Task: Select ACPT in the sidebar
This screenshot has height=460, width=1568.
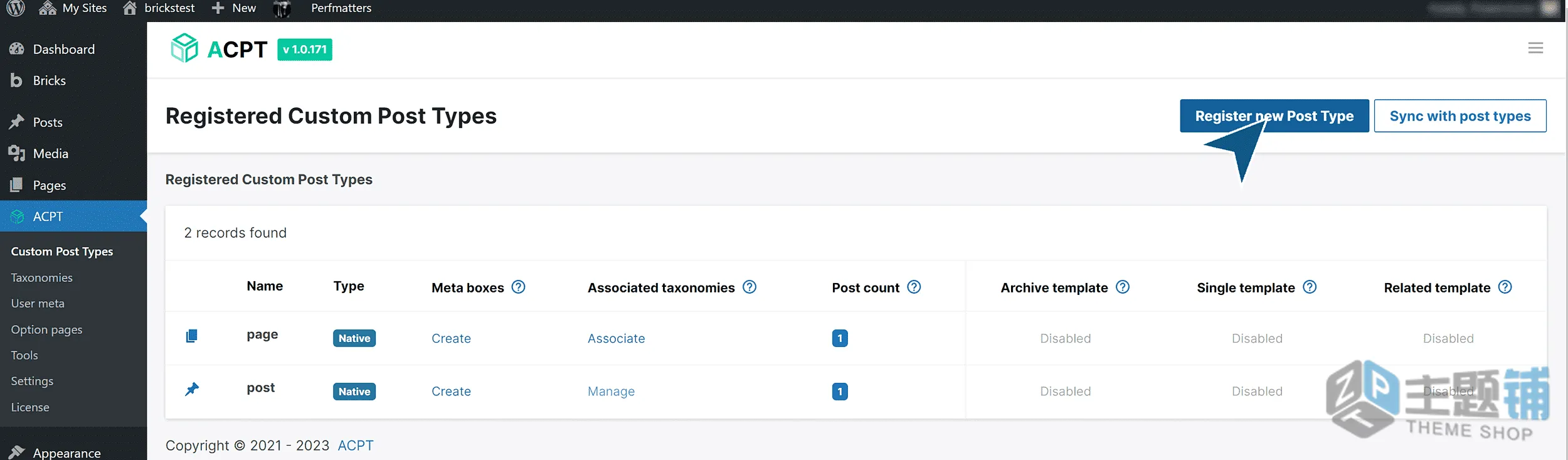Action: pyautogui.click(x=73, y=217)
